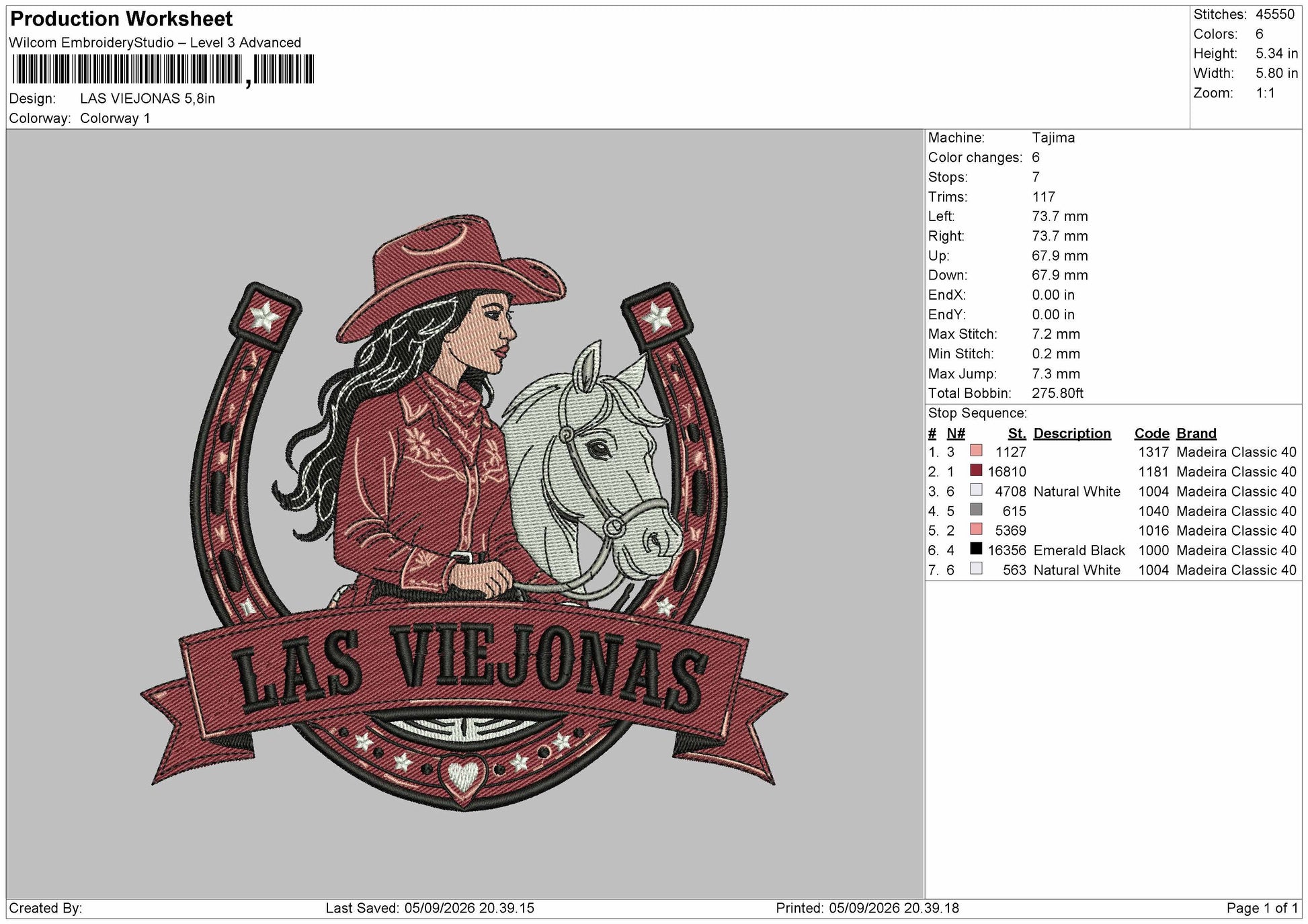Click the N# column header
Viewport: 1308px width, 924px height.
[x=956, y=433]
